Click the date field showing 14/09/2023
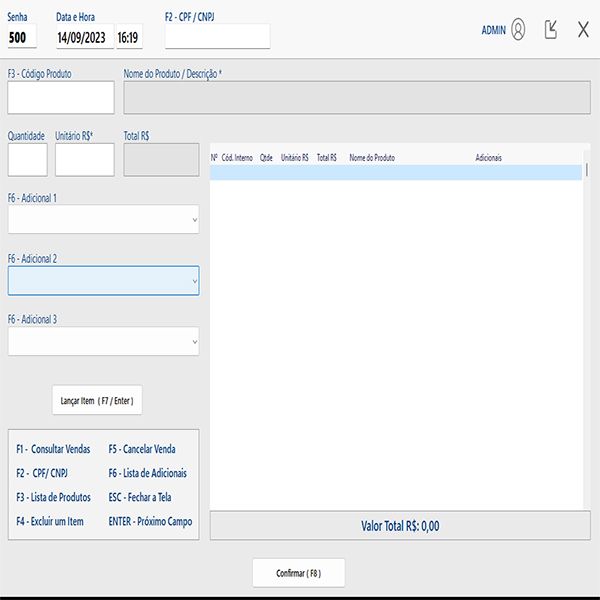 [x=85, y=38]
